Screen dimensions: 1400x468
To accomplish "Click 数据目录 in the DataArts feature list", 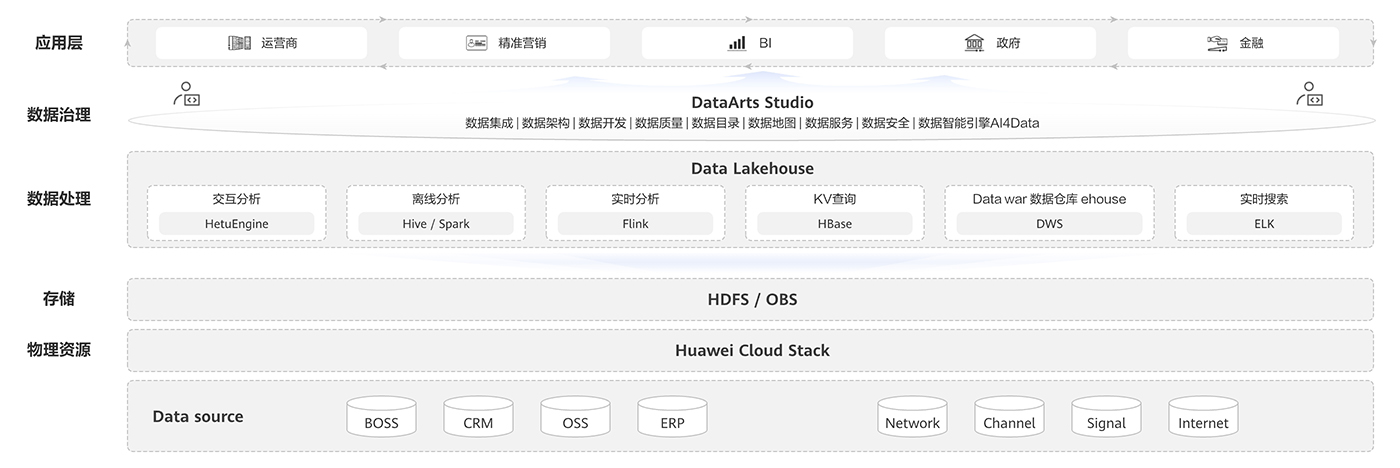I will tap(716, 123).
